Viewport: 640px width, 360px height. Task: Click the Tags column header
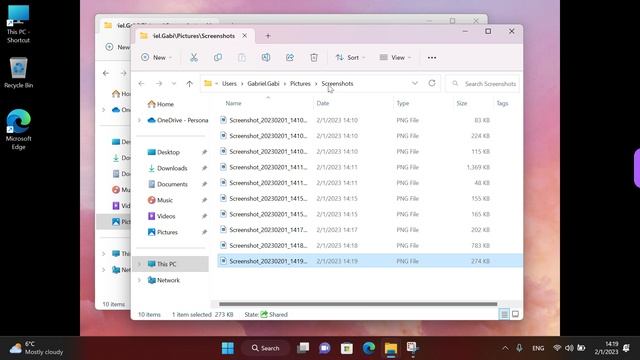point(502,103)
